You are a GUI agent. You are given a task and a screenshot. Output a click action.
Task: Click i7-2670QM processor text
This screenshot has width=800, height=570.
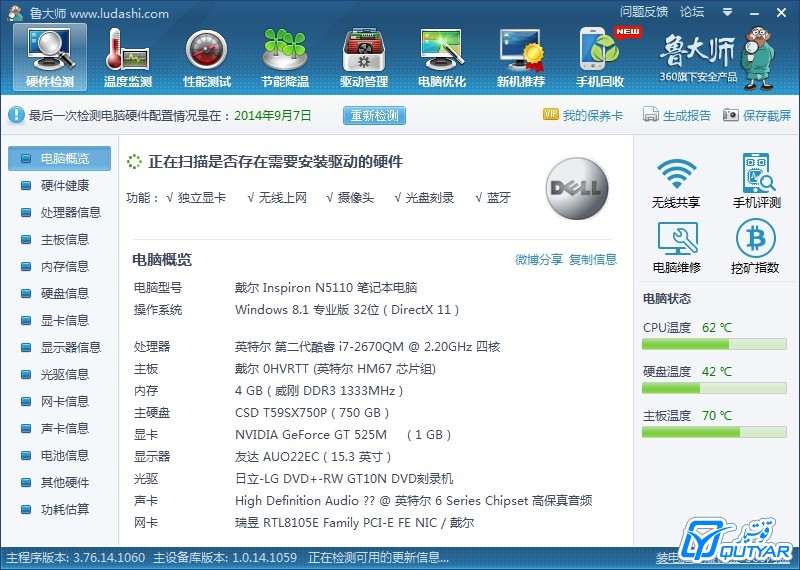(367, 347)
